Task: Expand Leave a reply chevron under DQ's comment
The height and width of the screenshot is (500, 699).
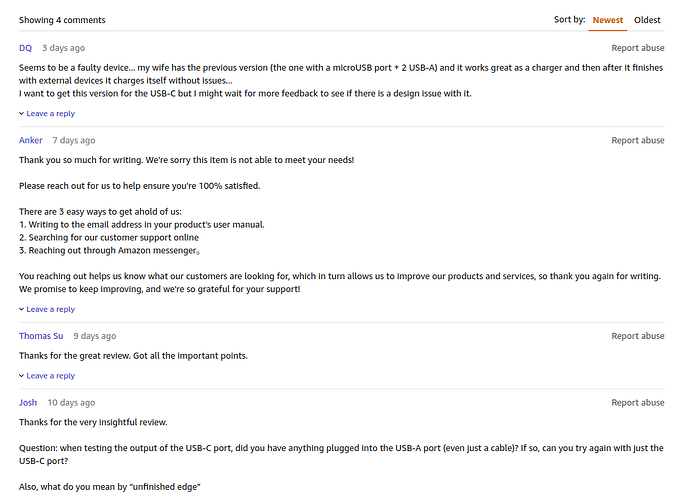Action: pyautogui.click(x=21, y=114)
